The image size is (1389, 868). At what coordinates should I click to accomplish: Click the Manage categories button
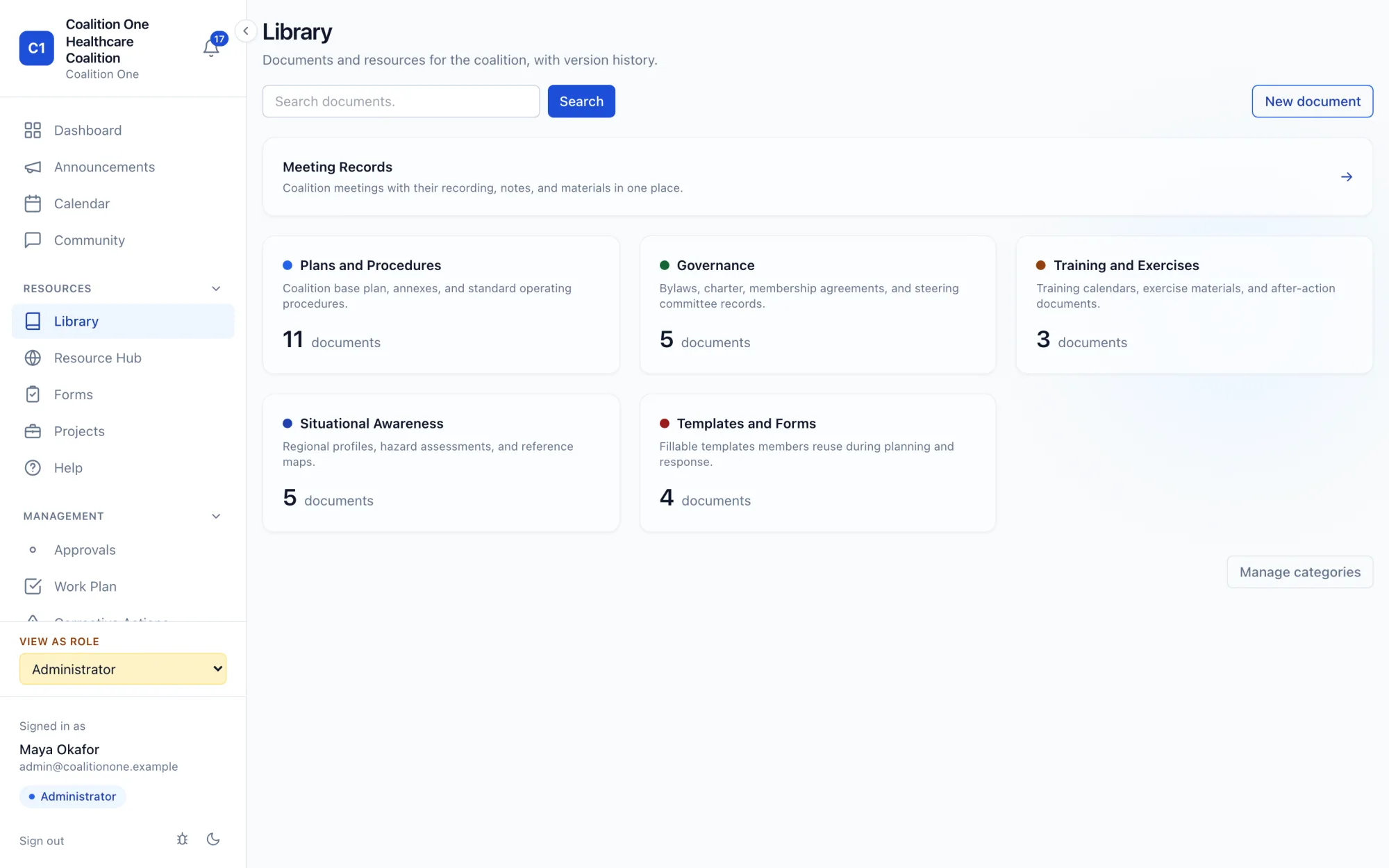(x=1299, y=572)
